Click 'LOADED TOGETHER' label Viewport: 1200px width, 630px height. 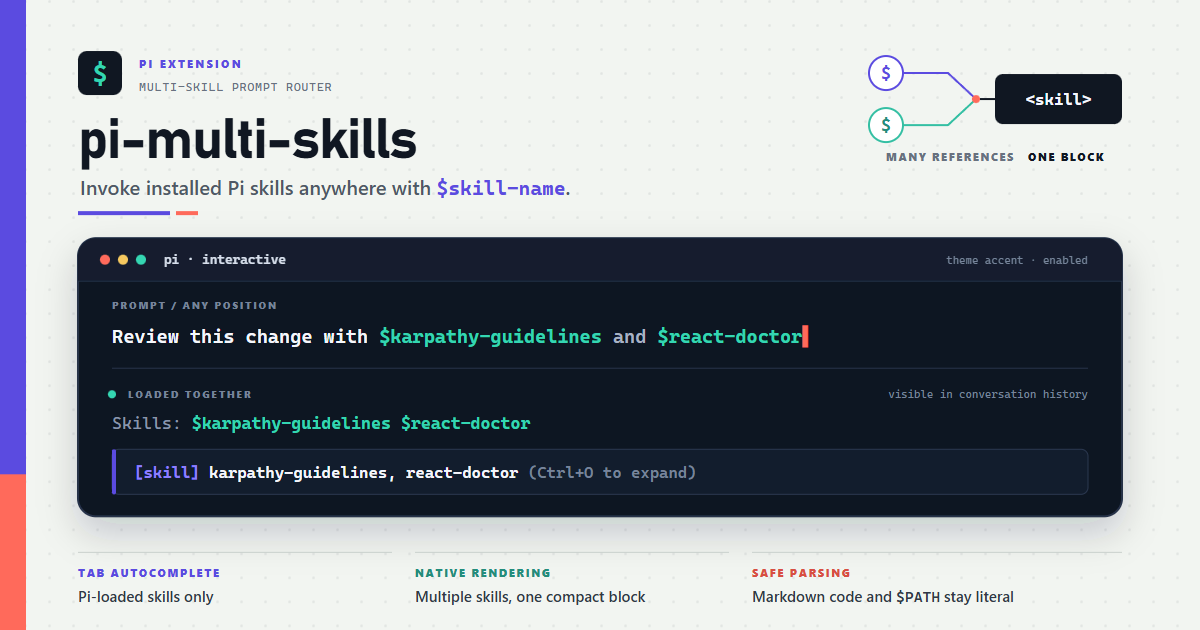[190, 394]
